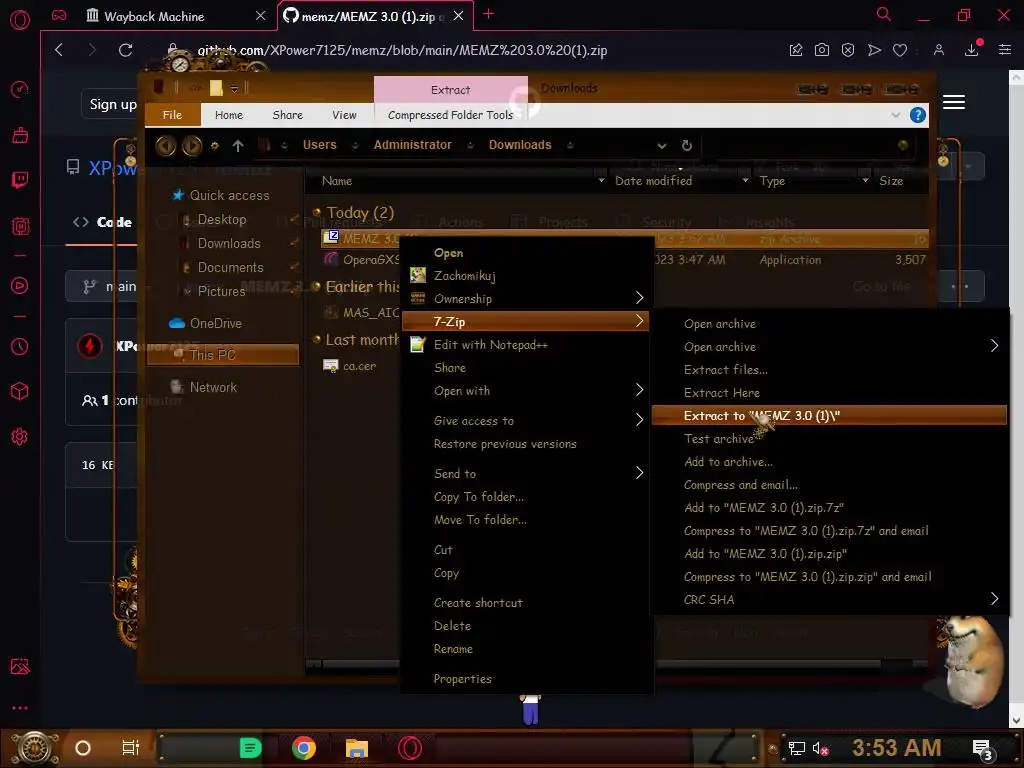Screen dimensions: 1024x768
Task: Open the Opera easy setup menu icon
Action: click(1005, 50)
